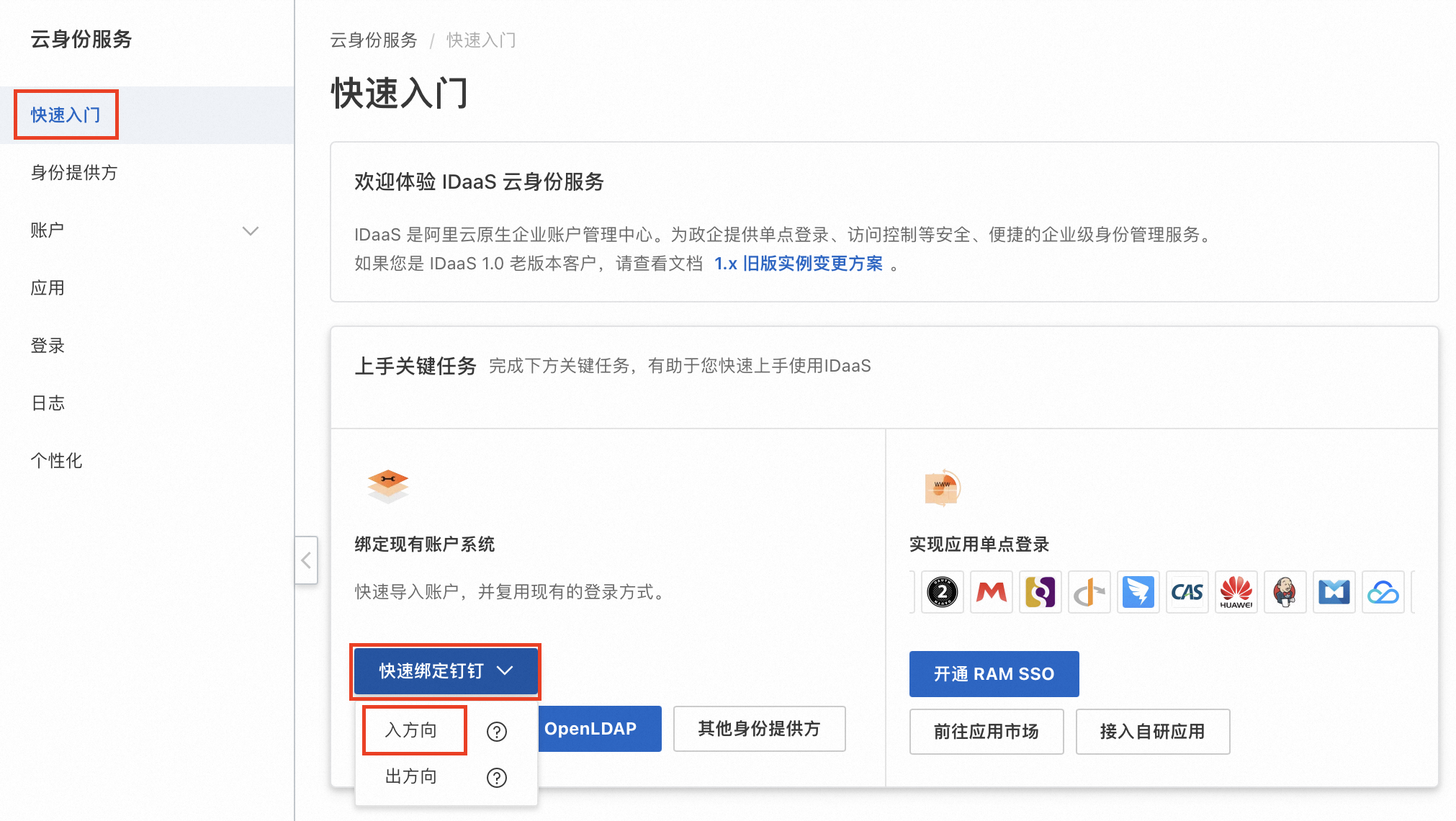The image size is (1456, 821).
Task: Click the 接入自研应用 button
Action: coord(1152,732)
